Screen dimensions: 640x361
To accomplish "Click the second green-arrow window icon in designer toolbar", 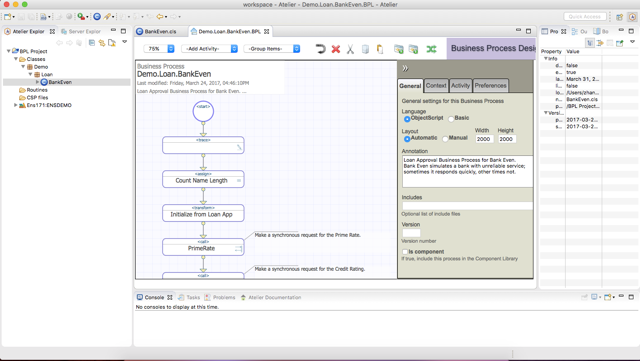I will click(413, 49).
